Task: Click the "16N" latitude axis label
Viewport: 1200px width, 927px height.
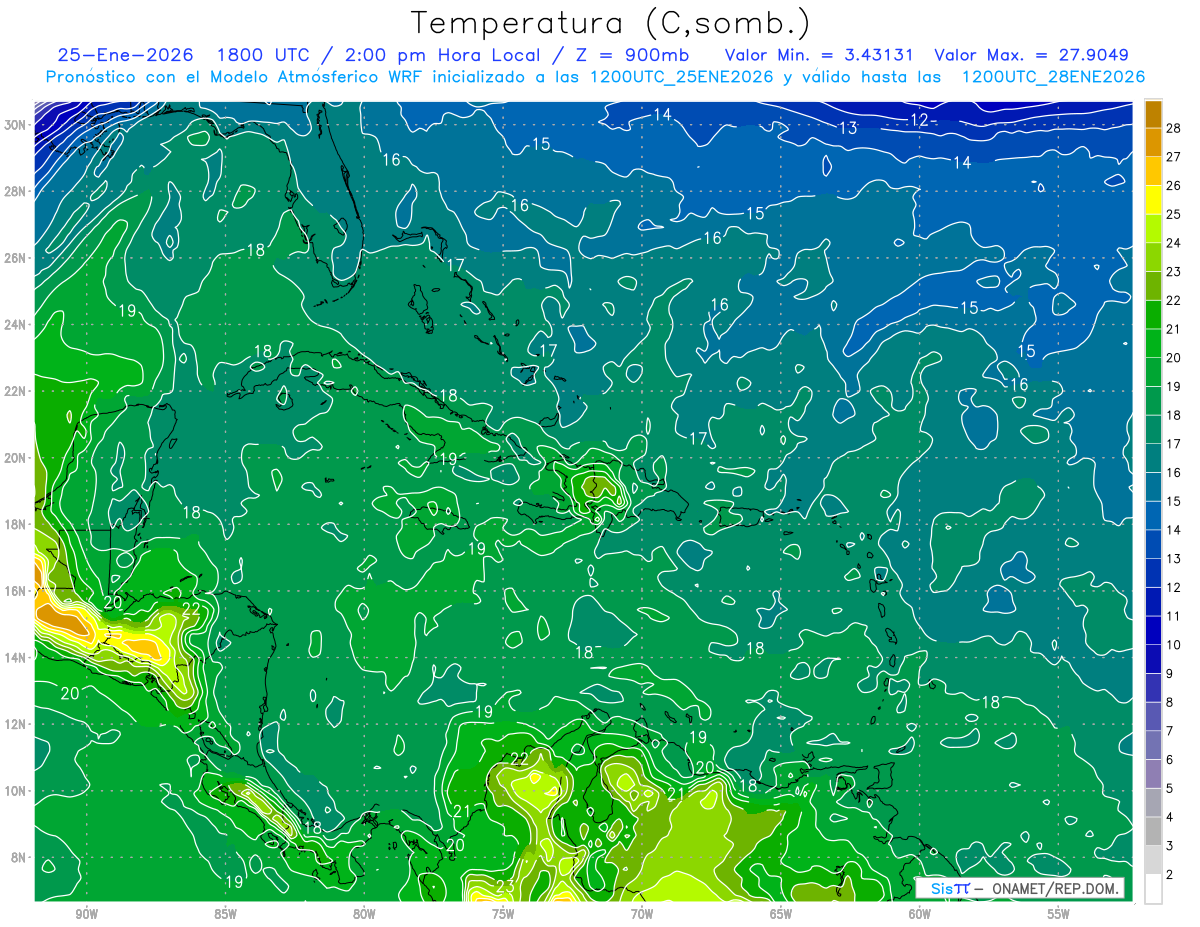Action: point(16,591)
